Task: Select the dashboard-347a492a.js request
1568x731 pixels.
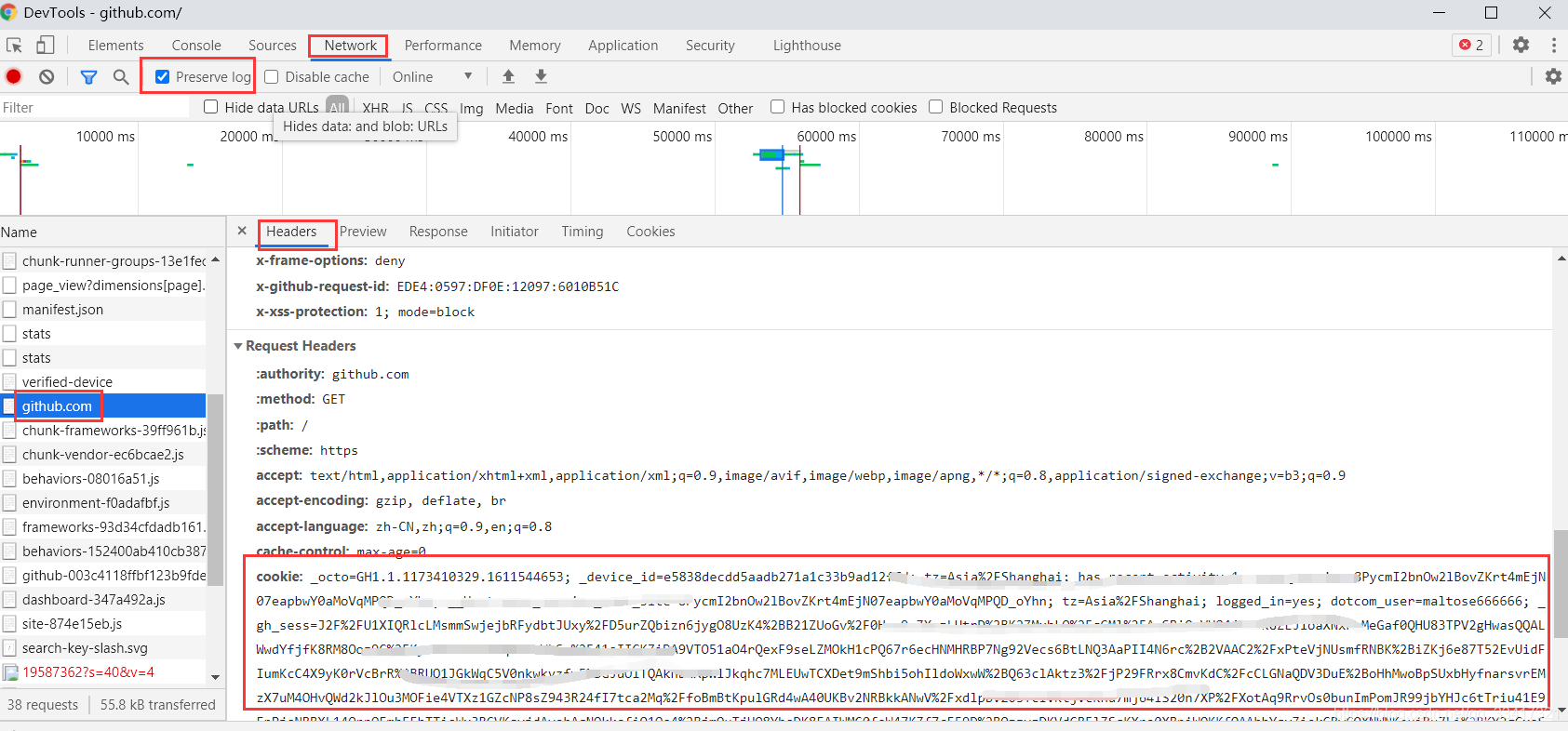Action: (102, 599)
